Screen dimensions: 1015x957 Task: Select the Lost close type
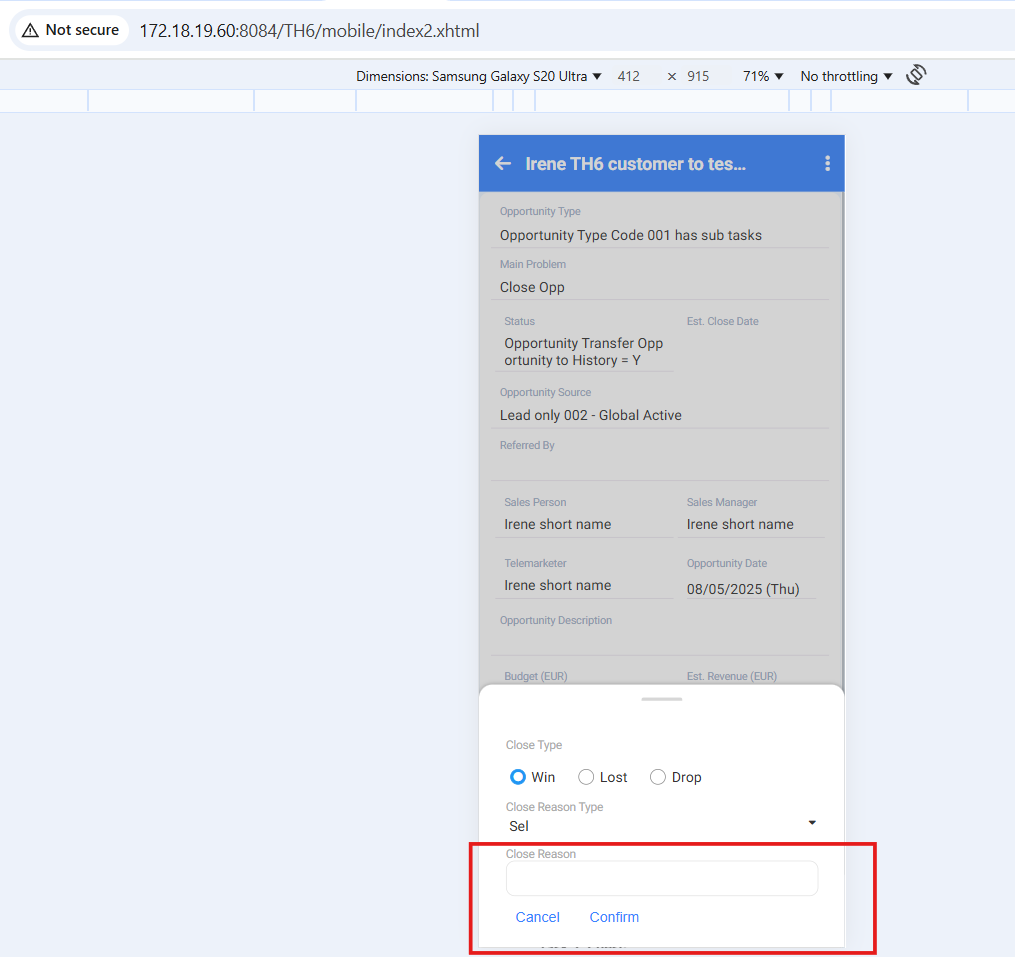coord(586,777)
